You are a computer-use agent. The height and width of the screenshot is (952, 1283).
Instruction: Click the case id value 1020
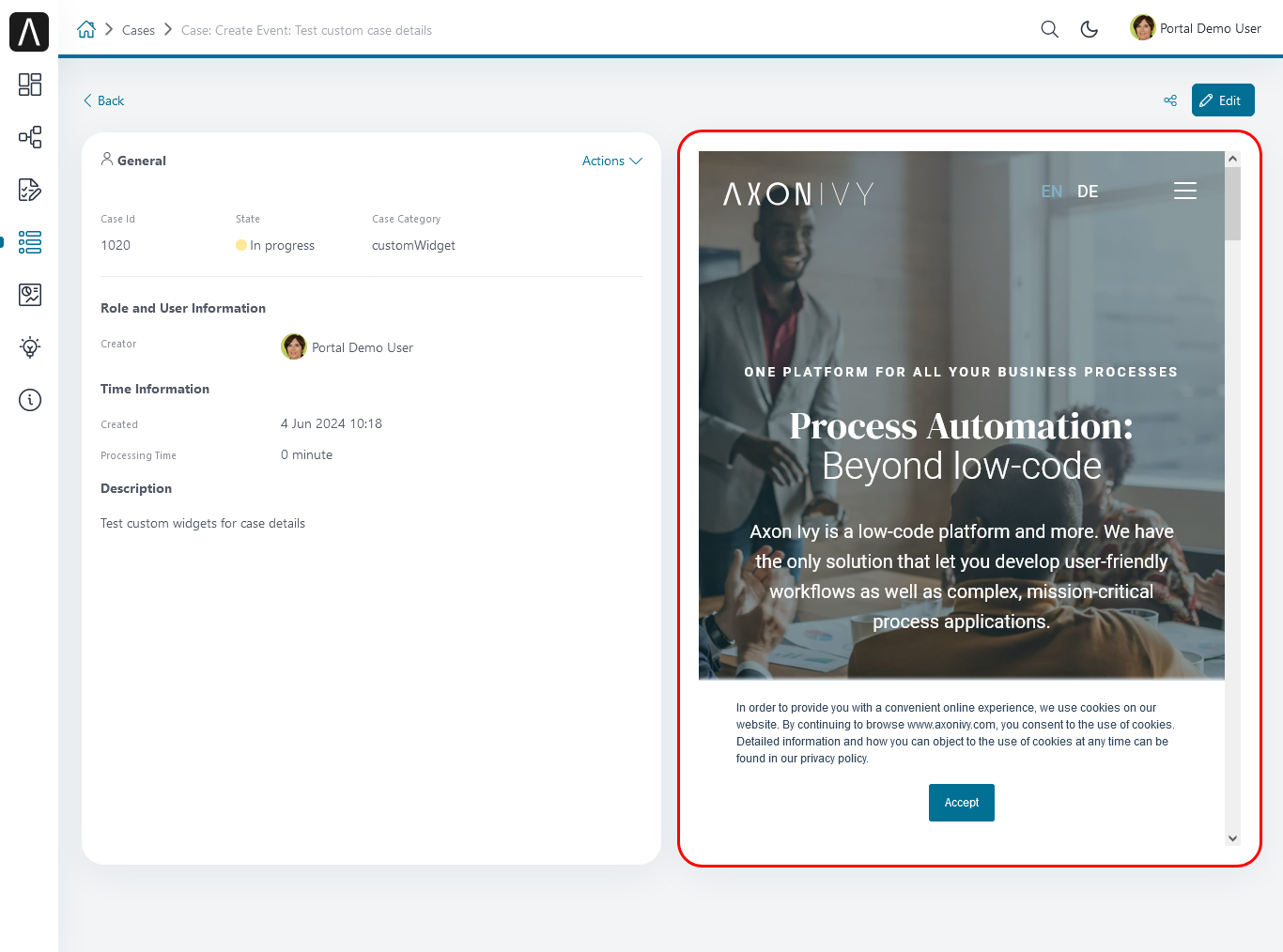coord(116,245)
